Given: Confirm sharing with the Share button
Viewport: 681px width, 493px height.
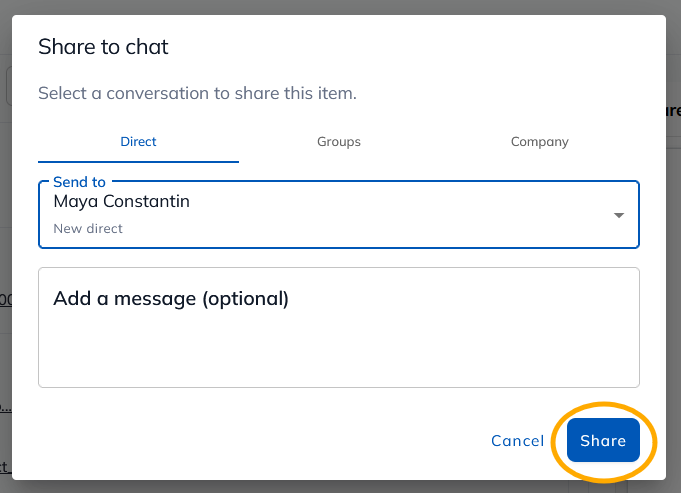Looking at the screenshot, I should [x=603, y=440].
